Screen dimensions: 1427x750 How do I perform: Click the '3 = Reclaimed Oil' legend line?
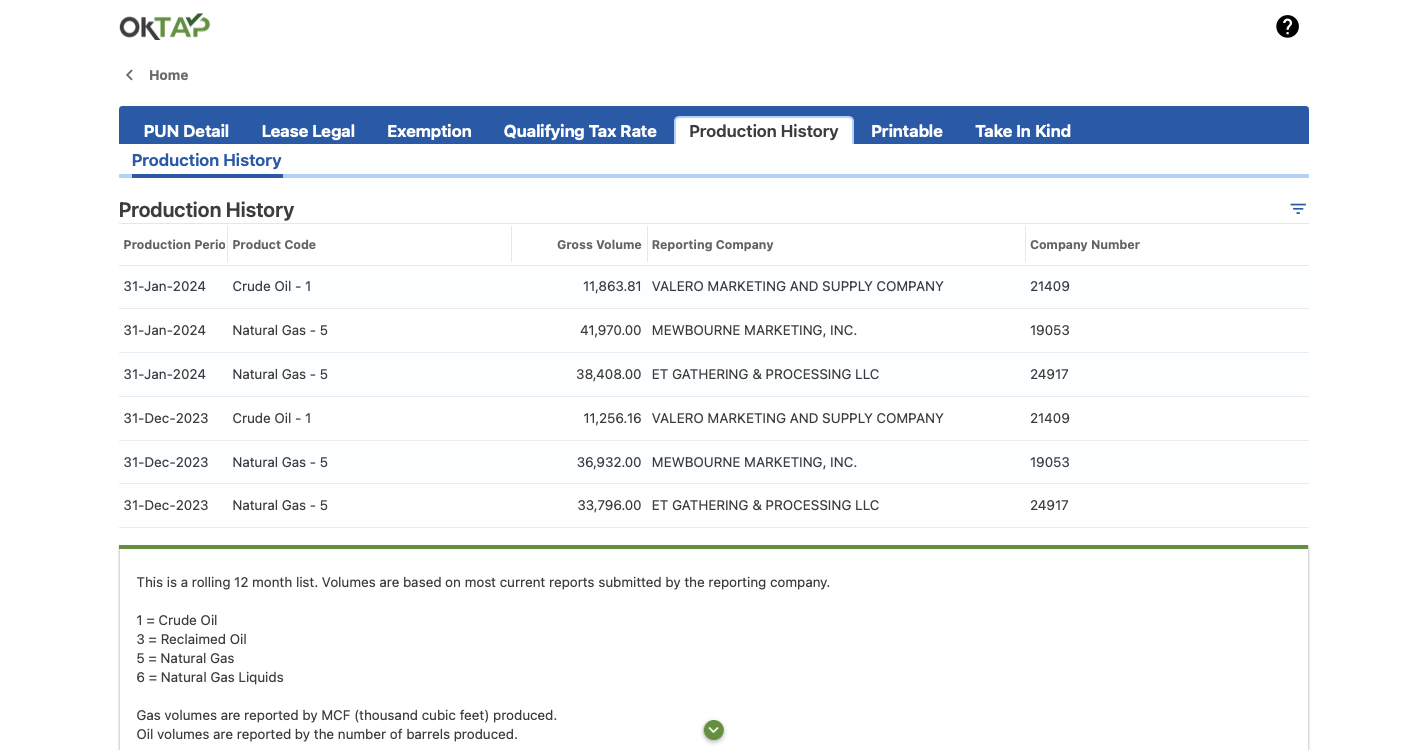[191, 639]
